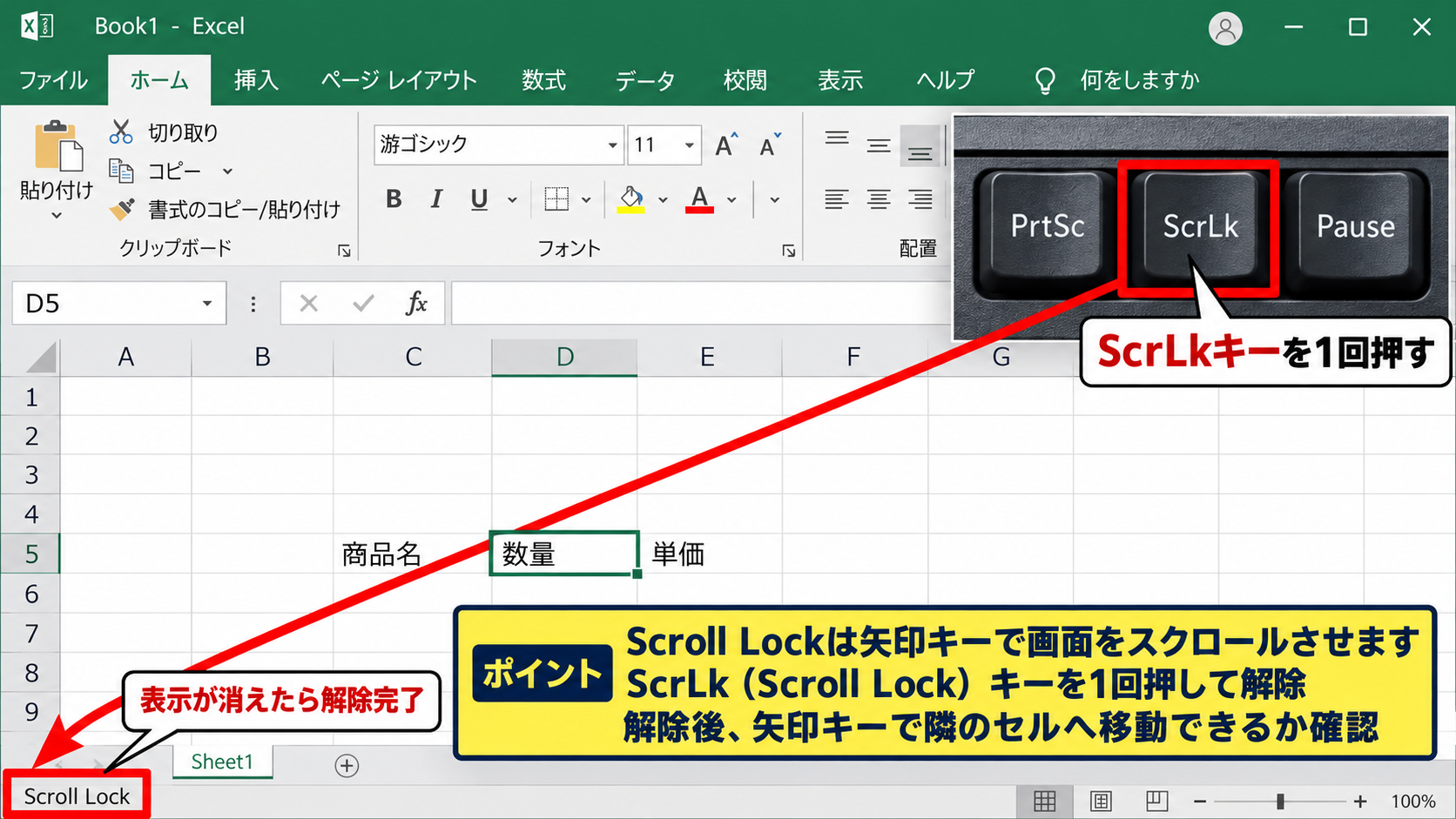Switch to the データ ribbon tab
Image resolution: width=1456 pixels, height=819 pixels.
(645, 80)
